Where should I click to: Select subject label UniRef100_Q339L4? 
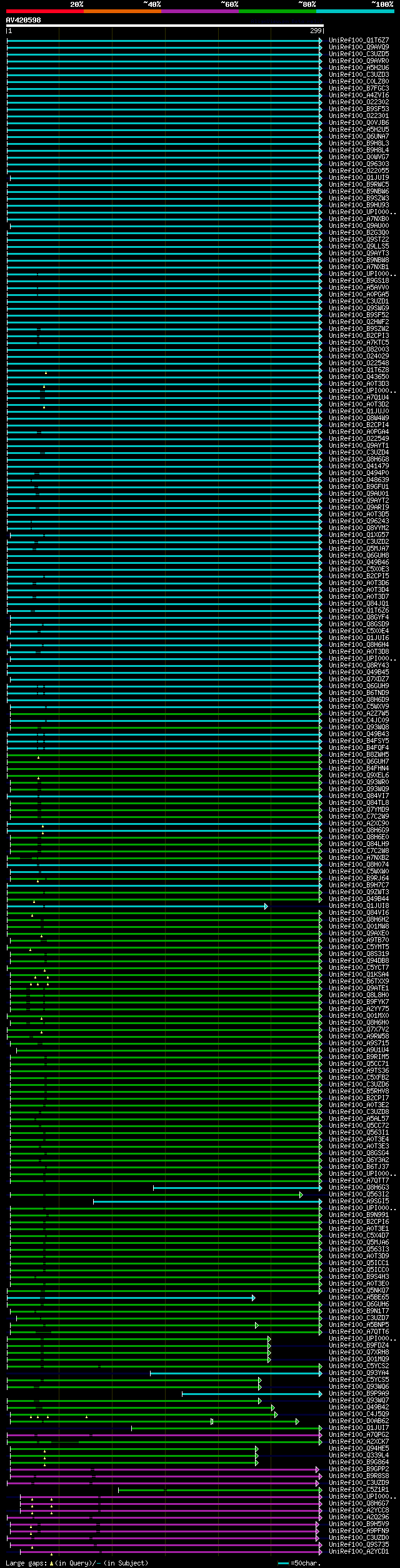click(x=359, y=1455)
